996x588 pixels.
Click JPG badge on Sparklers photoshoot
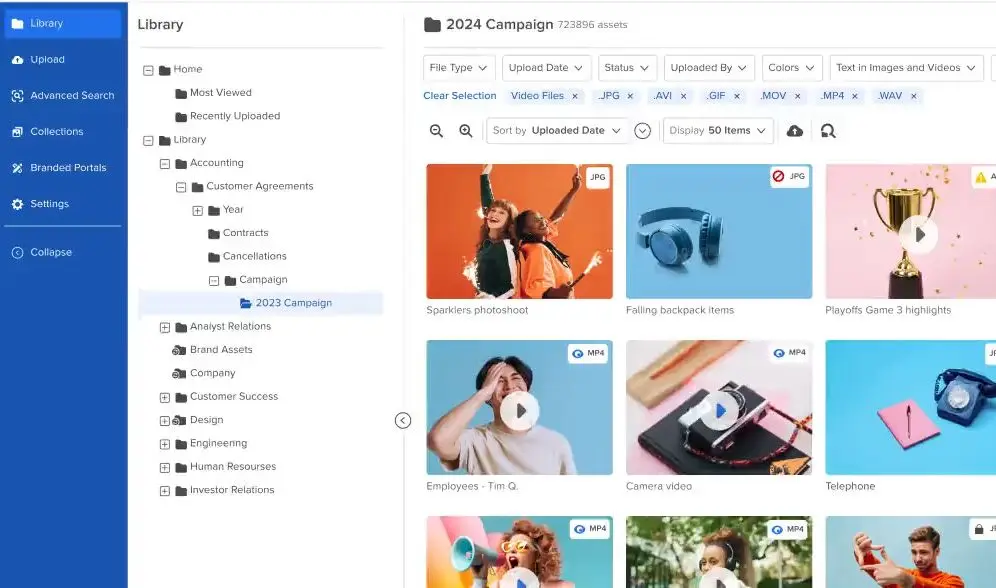pyautogui.click(x=598, y=177)
